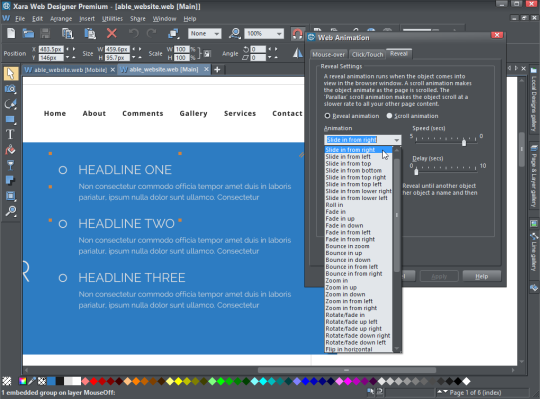Adjust the Delay (secs) slider handle
The width and height of the screenshot is (540, 399).
[x=416, y=171]
